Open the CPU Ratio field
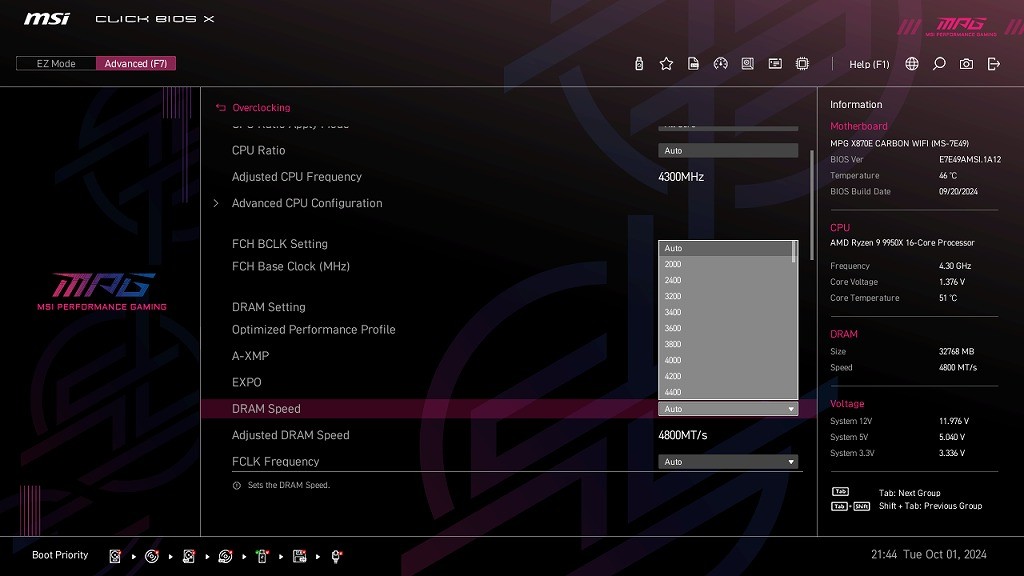The height and width of the screenshot is (576, 1024). [728, 151]
